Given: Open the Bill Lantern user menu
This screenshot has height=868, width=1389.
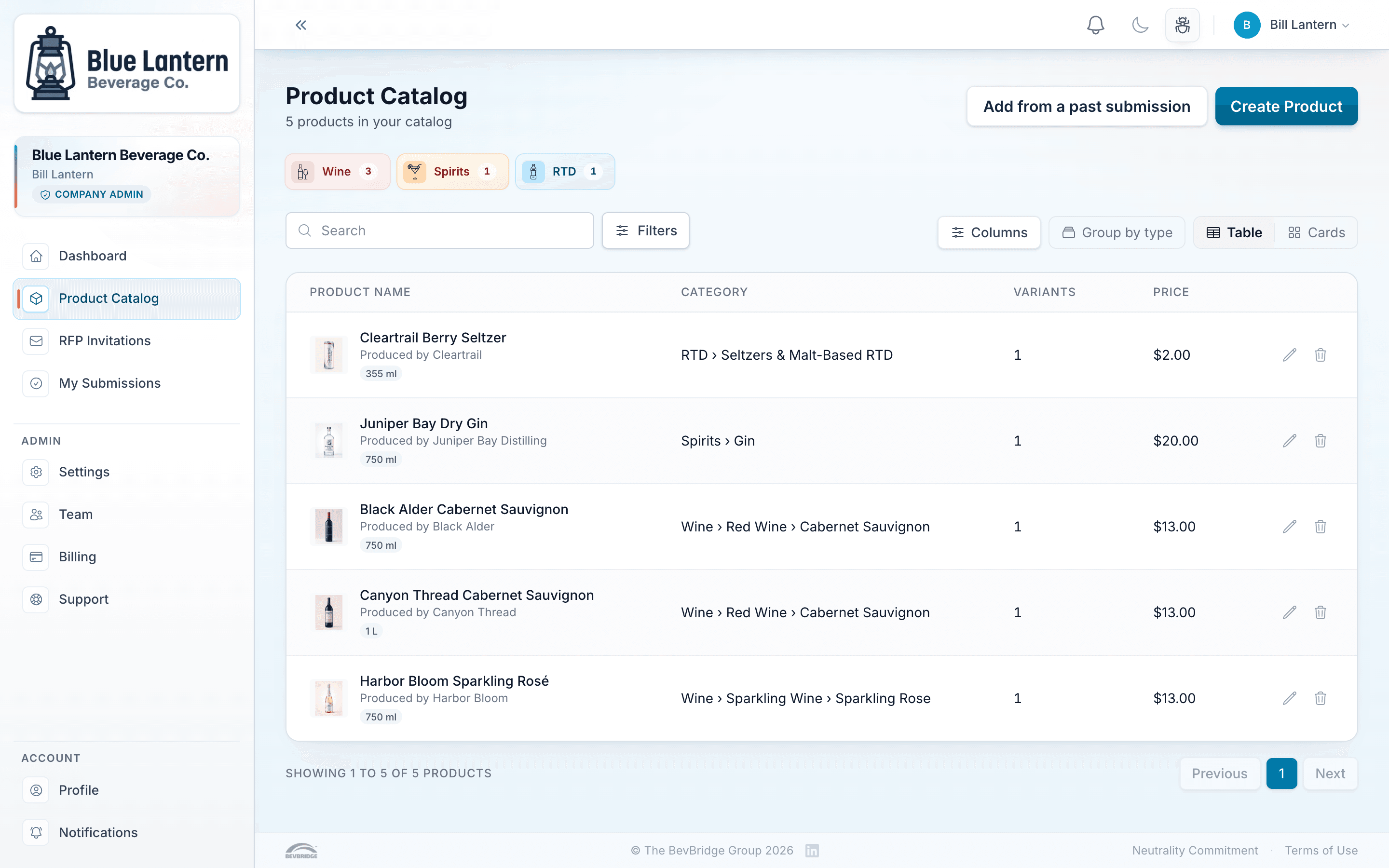Looking at the screenshot, I should pyautogui.click(x=1292, y=25).
